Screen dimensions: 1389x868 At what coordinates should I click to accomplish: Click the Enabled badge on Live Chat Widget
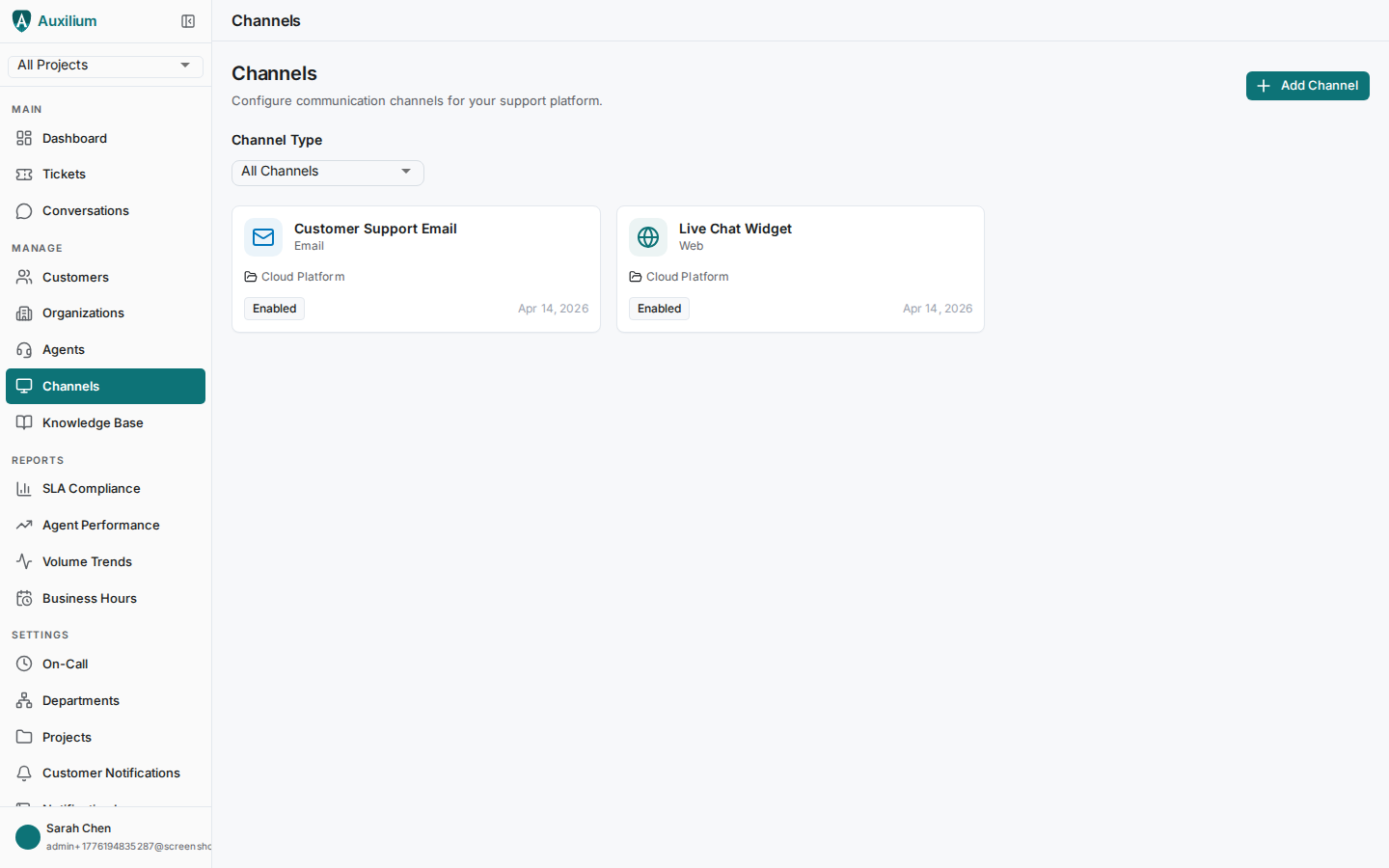point(659,308)
